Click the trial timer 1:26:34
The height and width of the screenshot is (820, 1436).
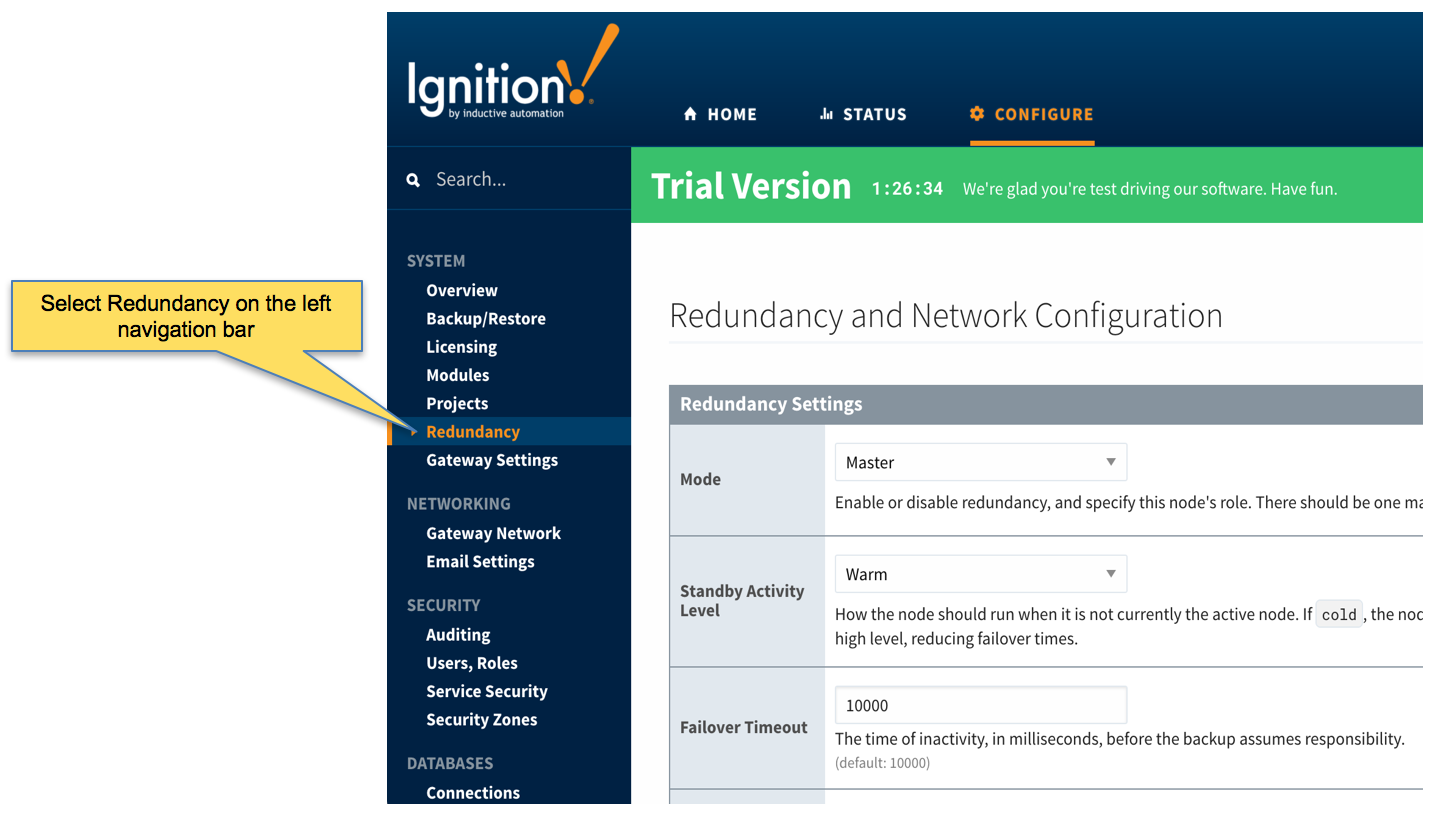(907, 188)
